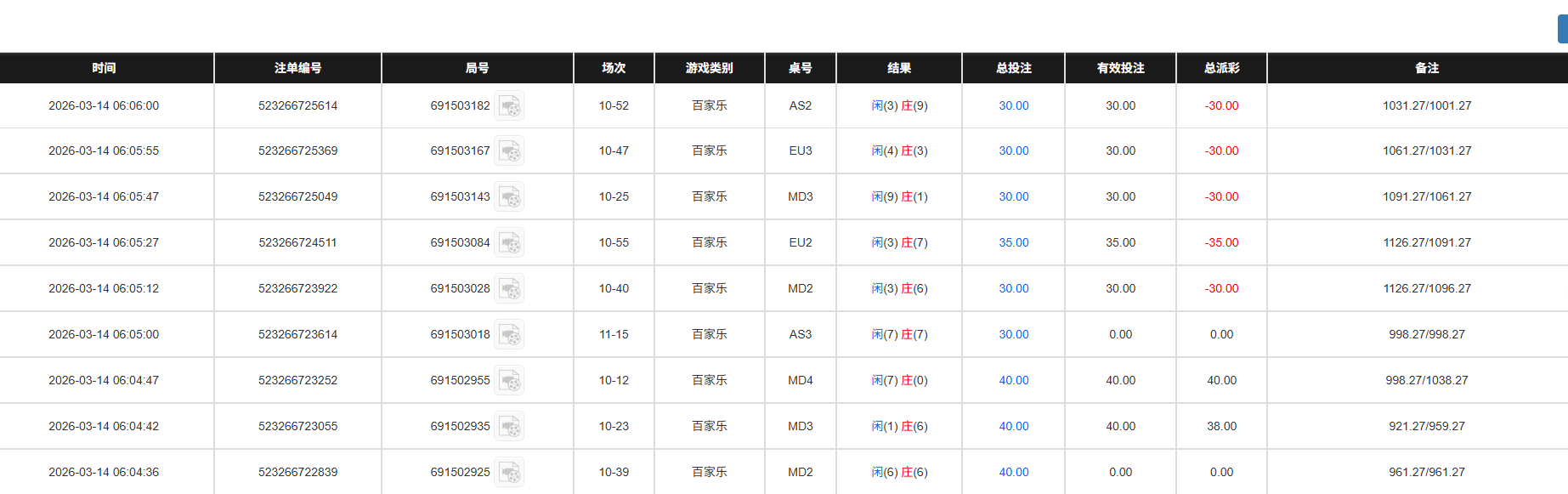Image resolution: width=1568 pixels, height=494 pixels.
Task: Open video replay for game 691503084
Action: click(510, 242)
